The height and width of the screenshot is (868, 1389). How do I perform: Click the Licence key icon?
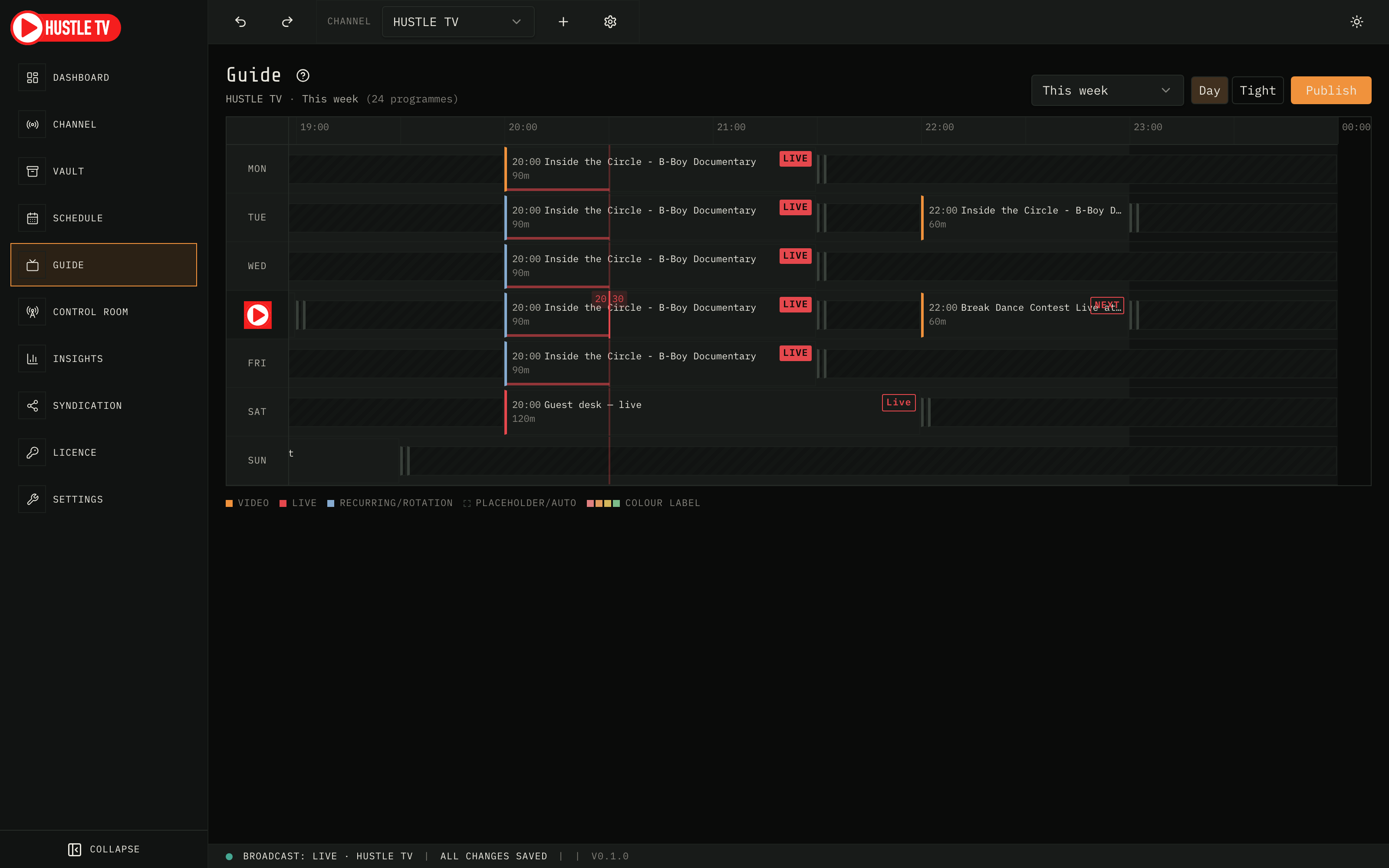coord(32,452)
